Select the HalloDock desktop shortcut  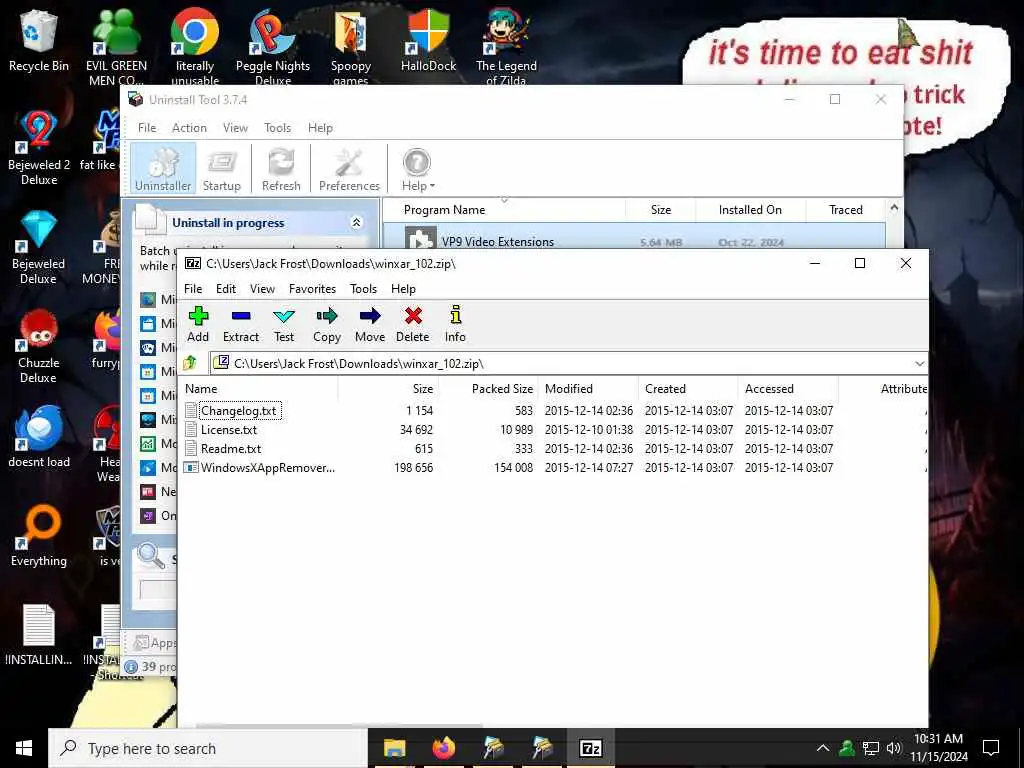click(x=428, y=40)
